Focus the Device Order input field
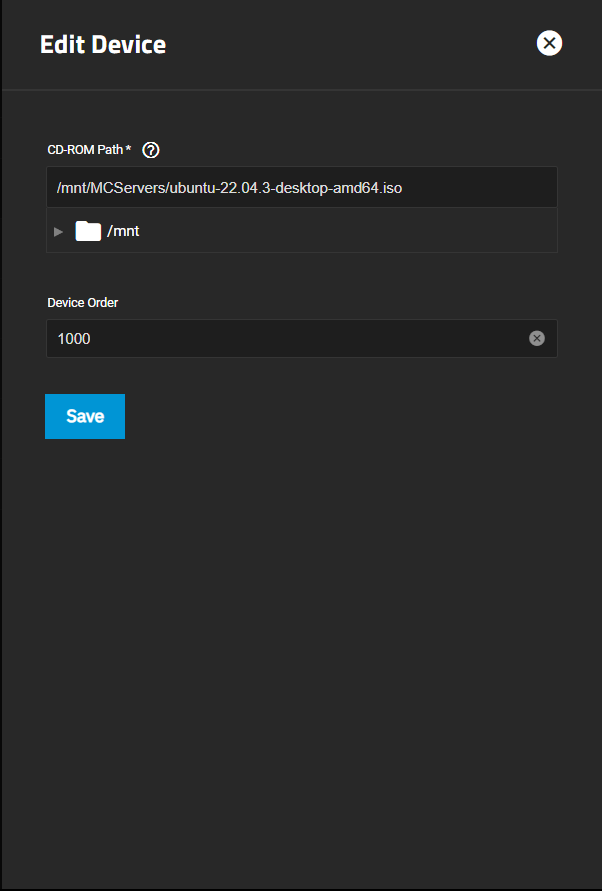The width and height of the screenshot is (602, 891). [302, 339]
